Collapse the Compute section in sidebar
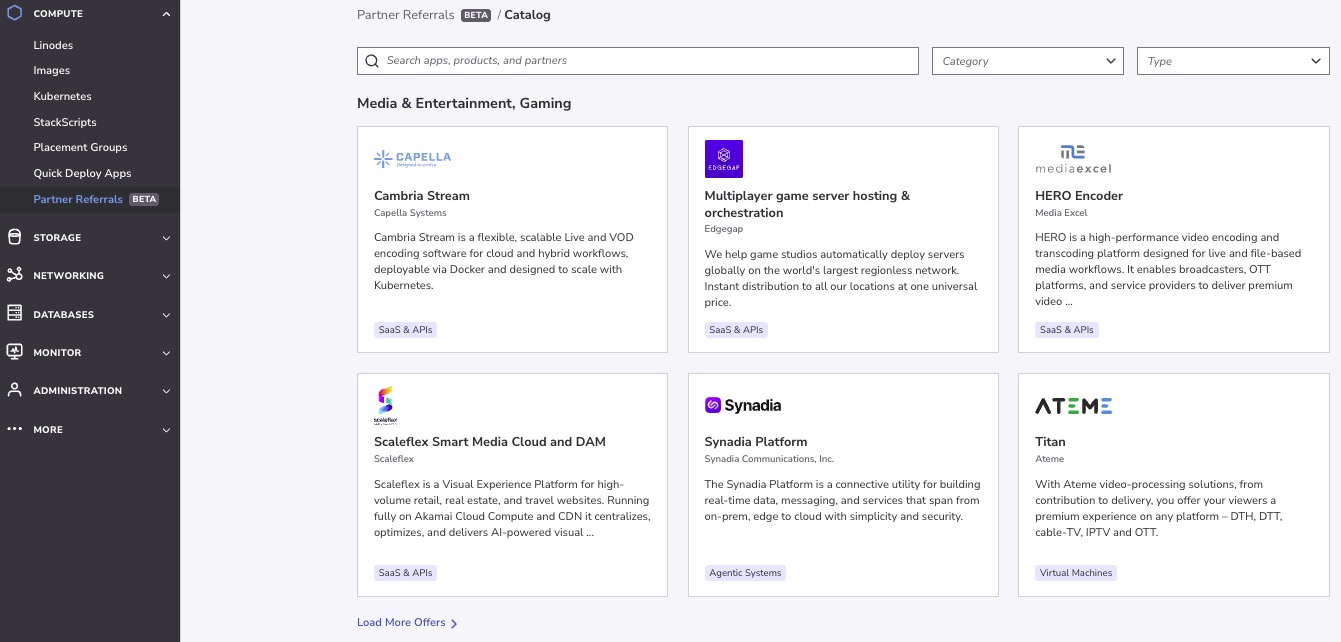This screenshot has height=642, width=1341. point(166,14)
